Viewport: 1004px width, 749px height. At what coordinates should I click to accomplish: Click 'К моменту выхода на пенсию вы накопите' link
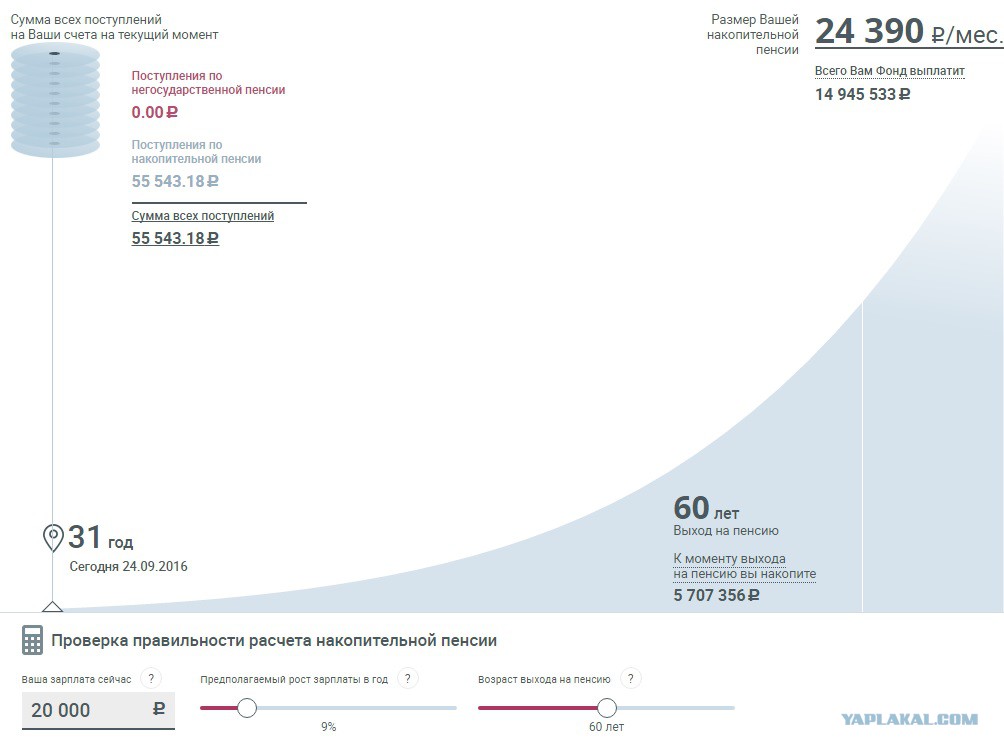pos(745,567)
